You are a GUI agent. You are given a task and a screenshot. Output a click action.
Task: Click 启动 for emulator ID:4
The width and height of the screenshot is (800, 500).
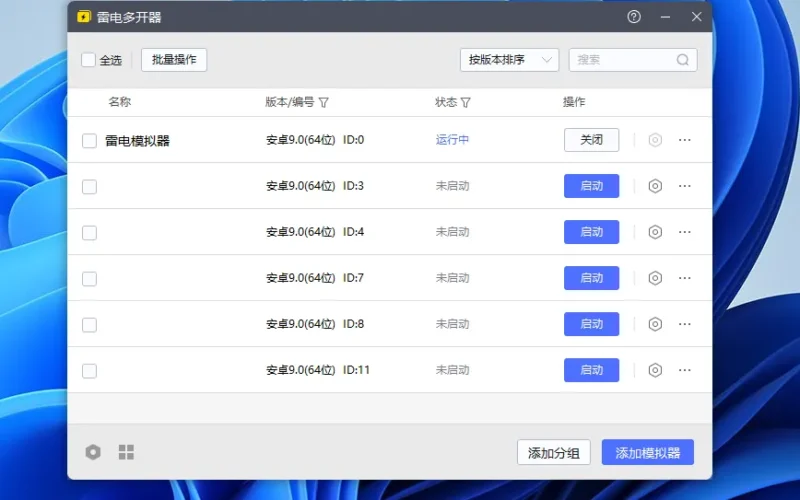[591, 232]
